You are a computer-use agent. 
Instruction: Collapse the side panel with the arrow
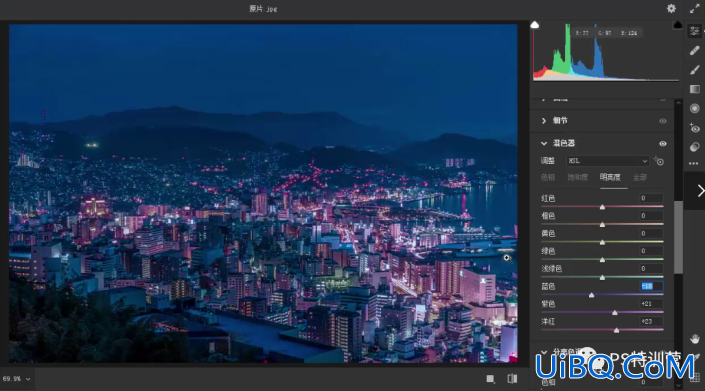701,191
